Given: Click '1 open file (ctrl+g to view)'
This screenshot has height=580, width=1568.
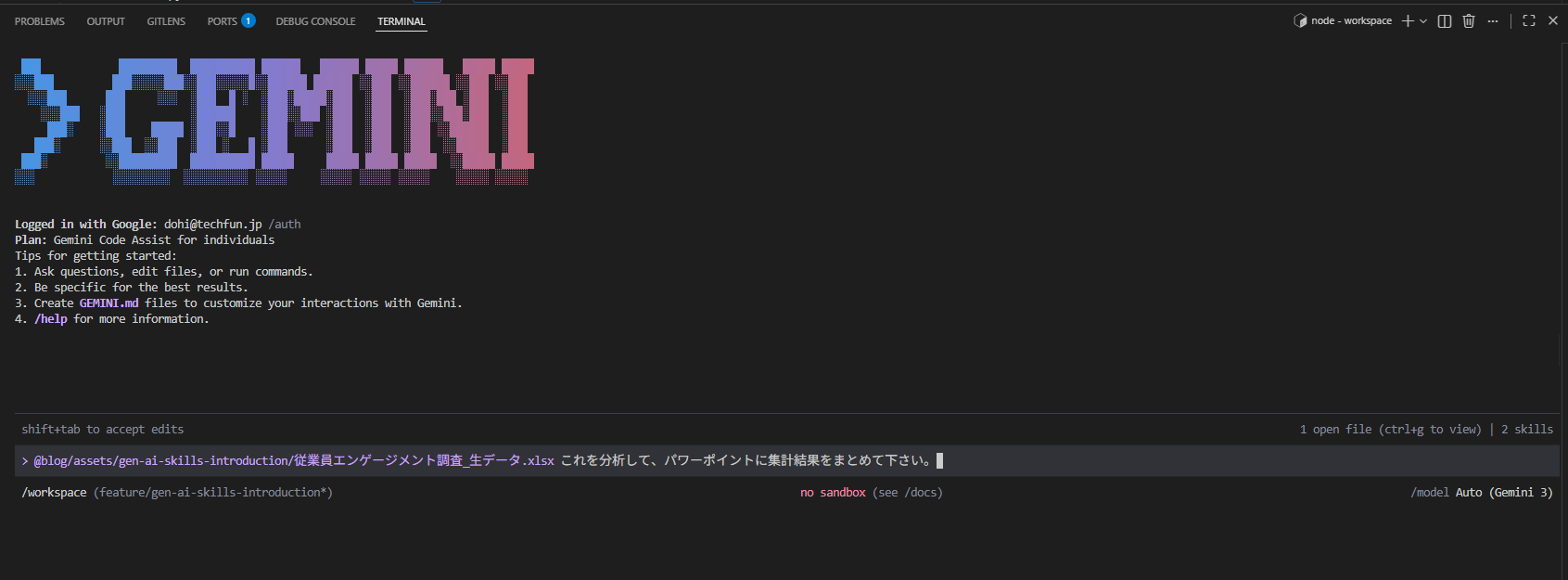Looking at the screenshot, I should (1391, 430).
